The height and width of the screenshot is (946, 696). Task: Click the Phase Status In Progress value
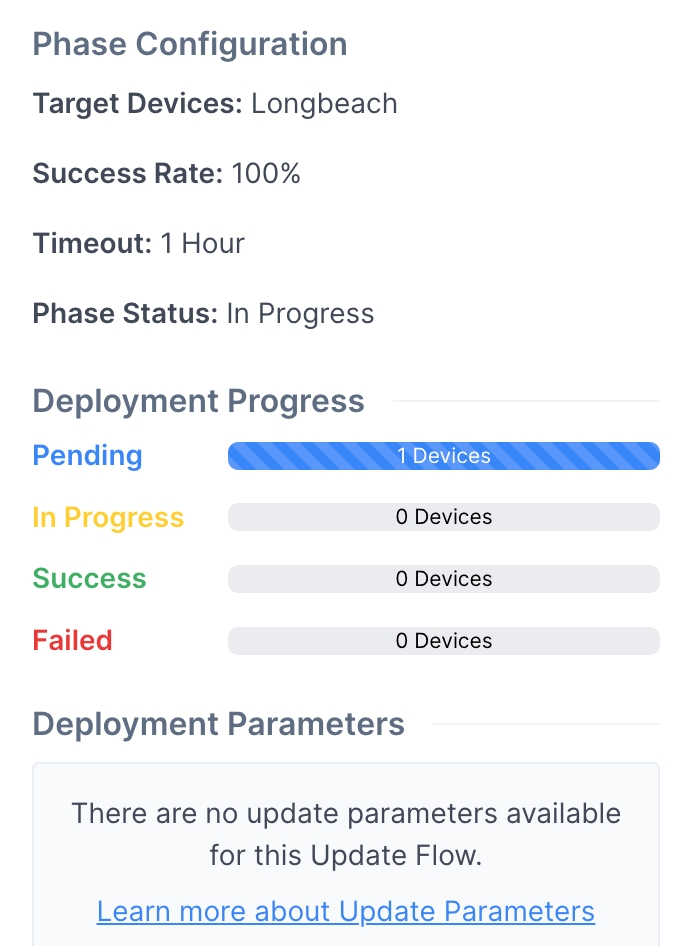pos(300,314)
